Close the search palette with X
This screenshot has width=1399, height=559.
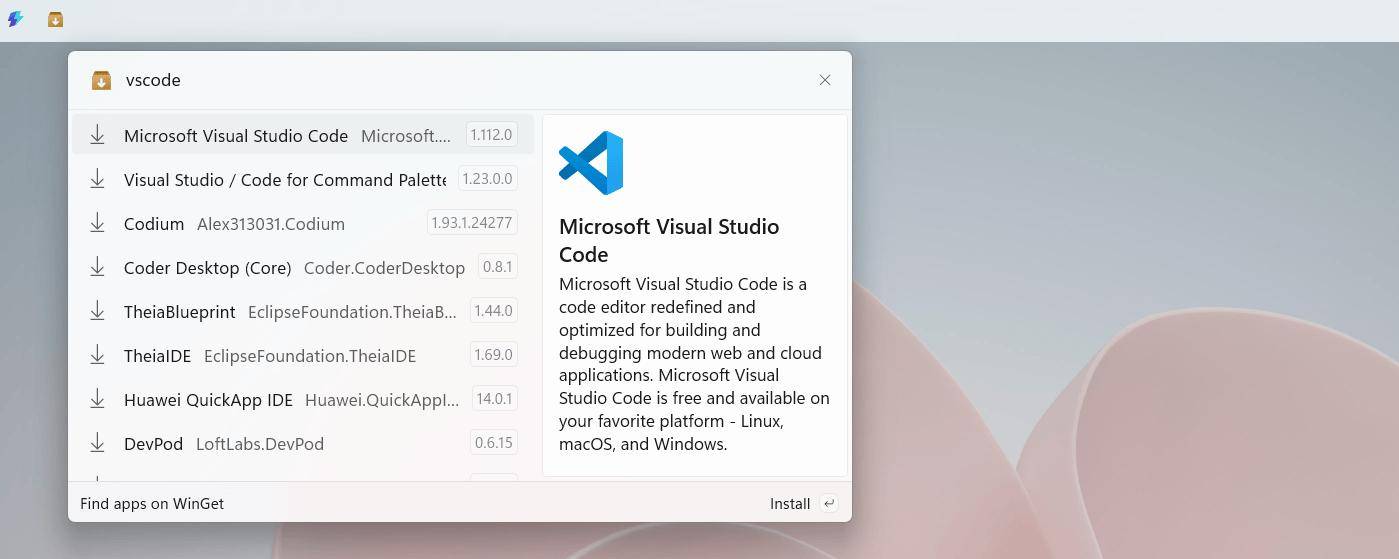[x=825, y=80]
